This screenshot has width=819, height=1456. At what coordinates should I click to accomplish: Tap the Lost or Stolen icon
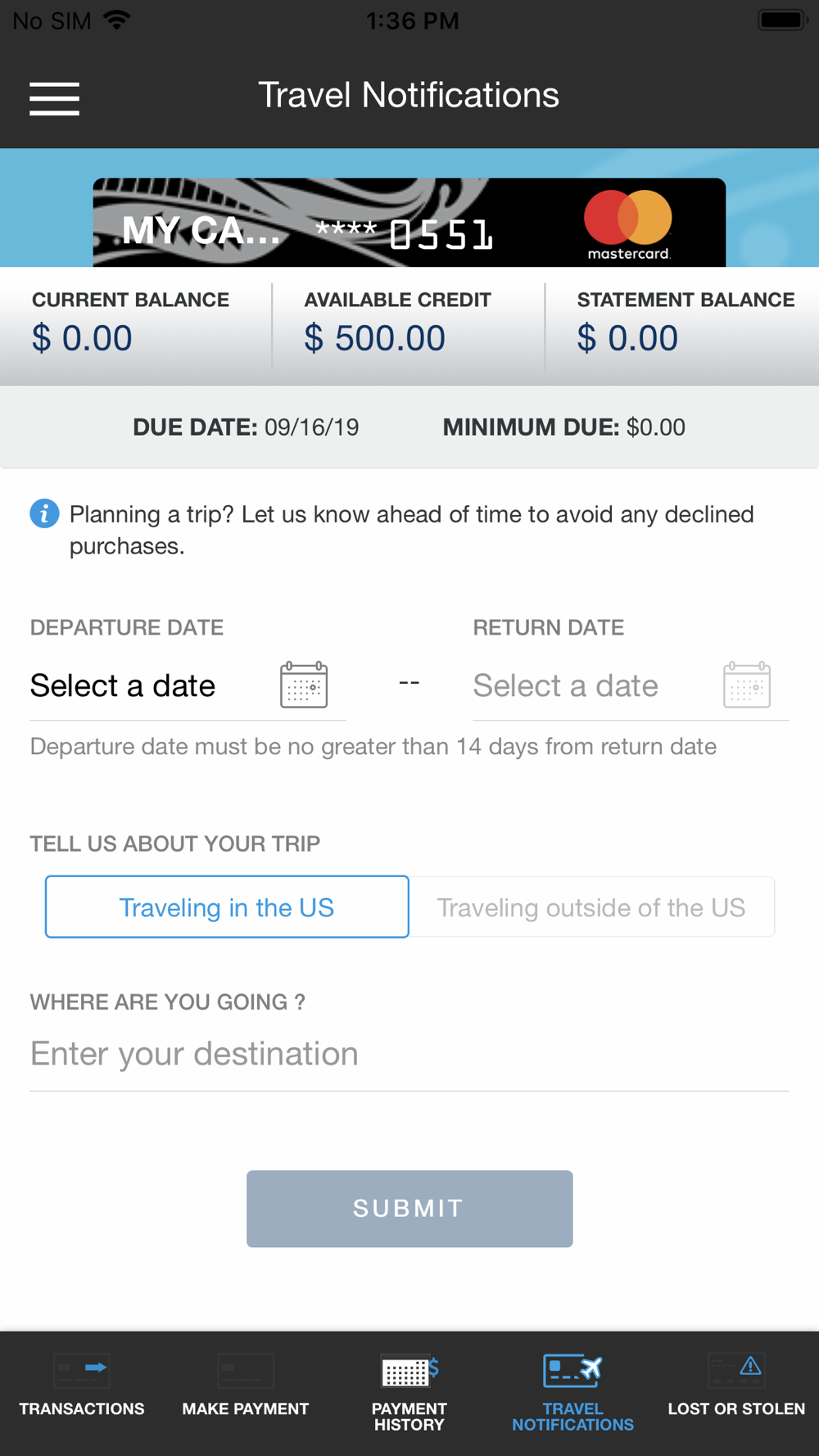pyautogui.click(x=736, y=1370)
